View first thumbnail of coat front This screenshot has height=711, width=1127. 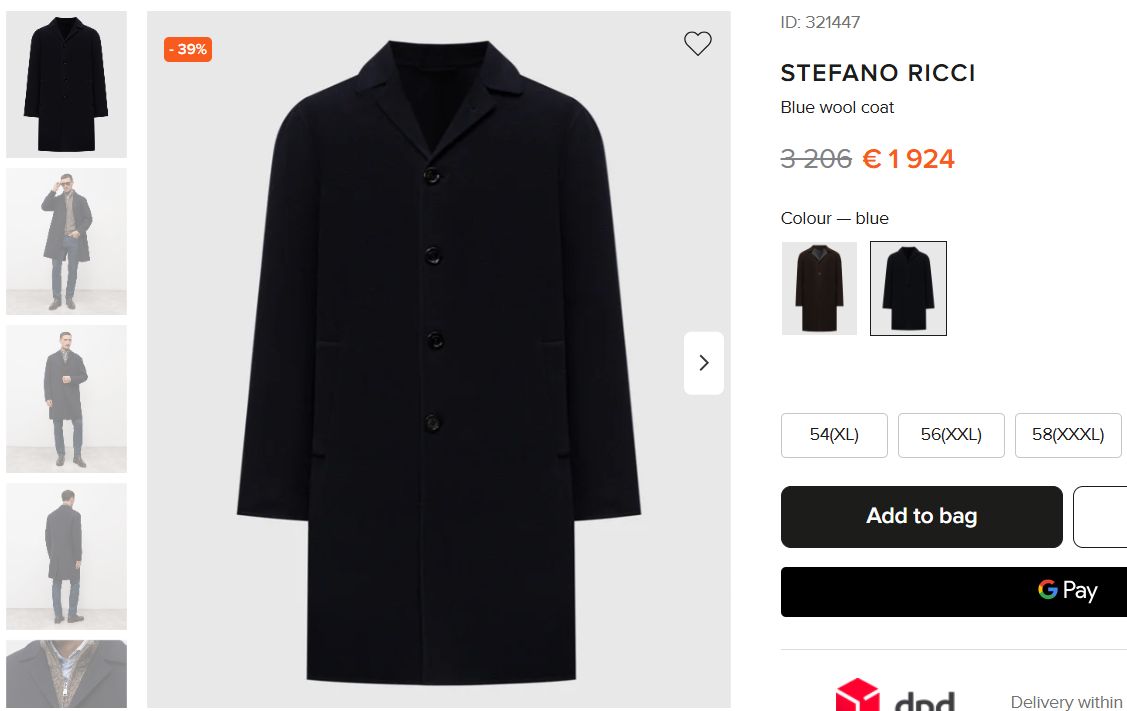pos(67,85)
